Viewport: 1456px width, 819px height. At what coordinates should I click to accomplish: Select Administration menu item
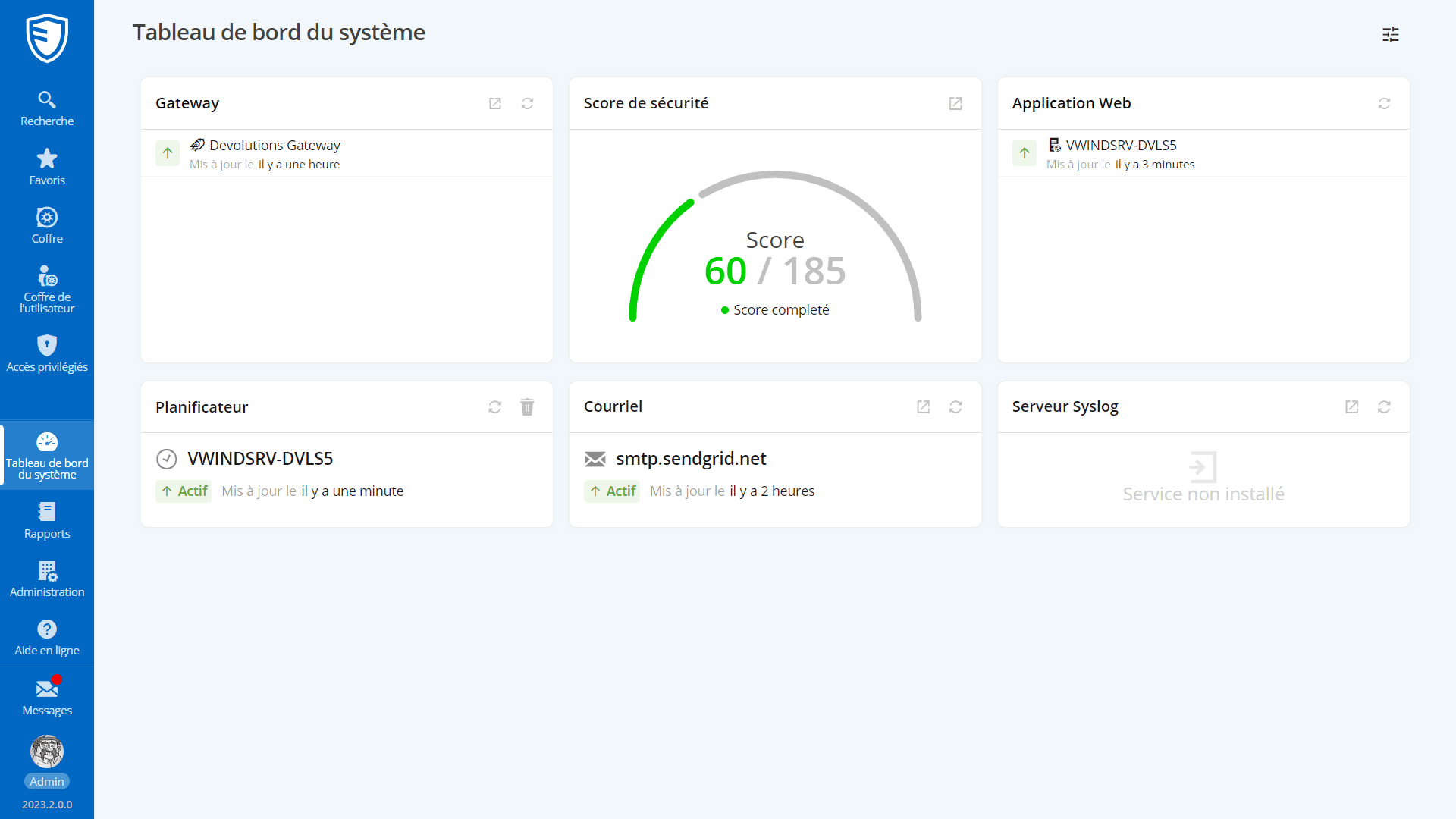tap(47, 579)
